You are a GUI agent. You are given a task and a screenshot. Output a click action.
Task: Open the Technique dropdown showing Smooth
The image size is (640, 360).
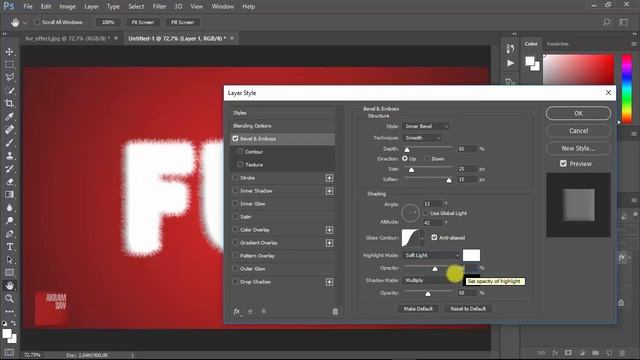point(422,138)
